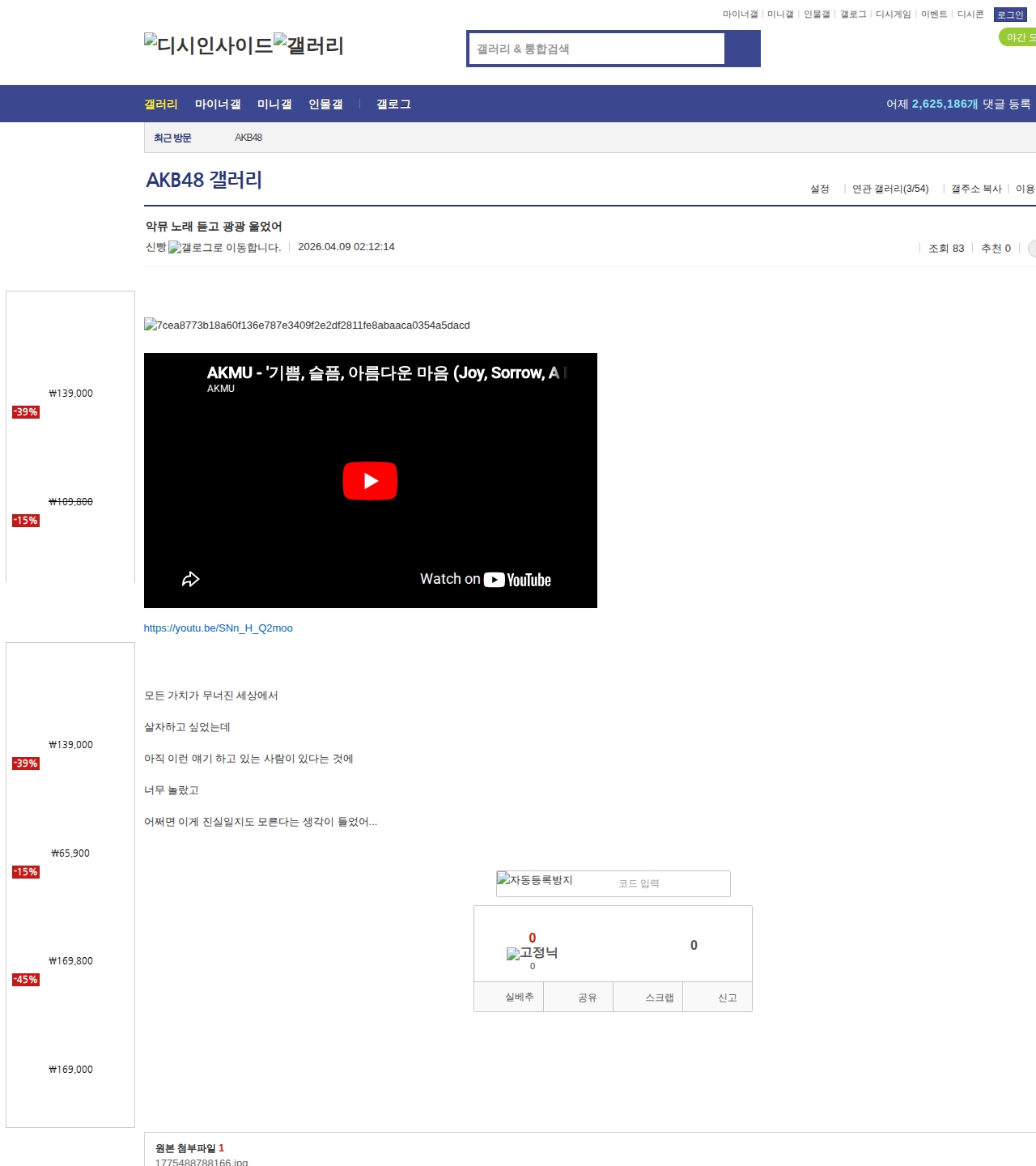The width and height of the screenshot is (1036, 1166).
Task: Type in gallery search field
Action: pos(597,49)
